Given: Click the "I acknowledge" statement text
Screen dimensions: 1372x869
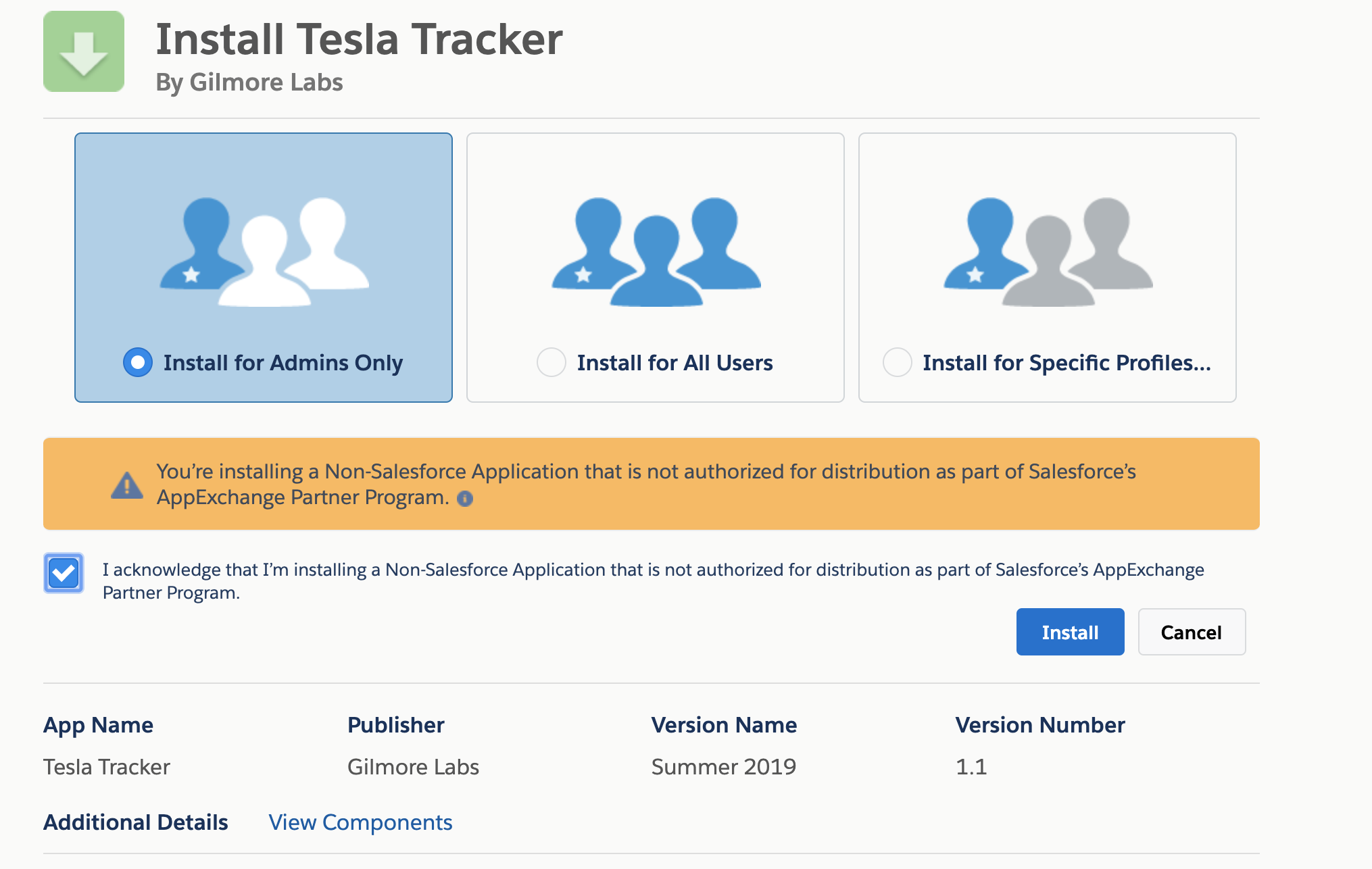Looking at the screenshot, I should pyautogui.click(x=653, y=570).
